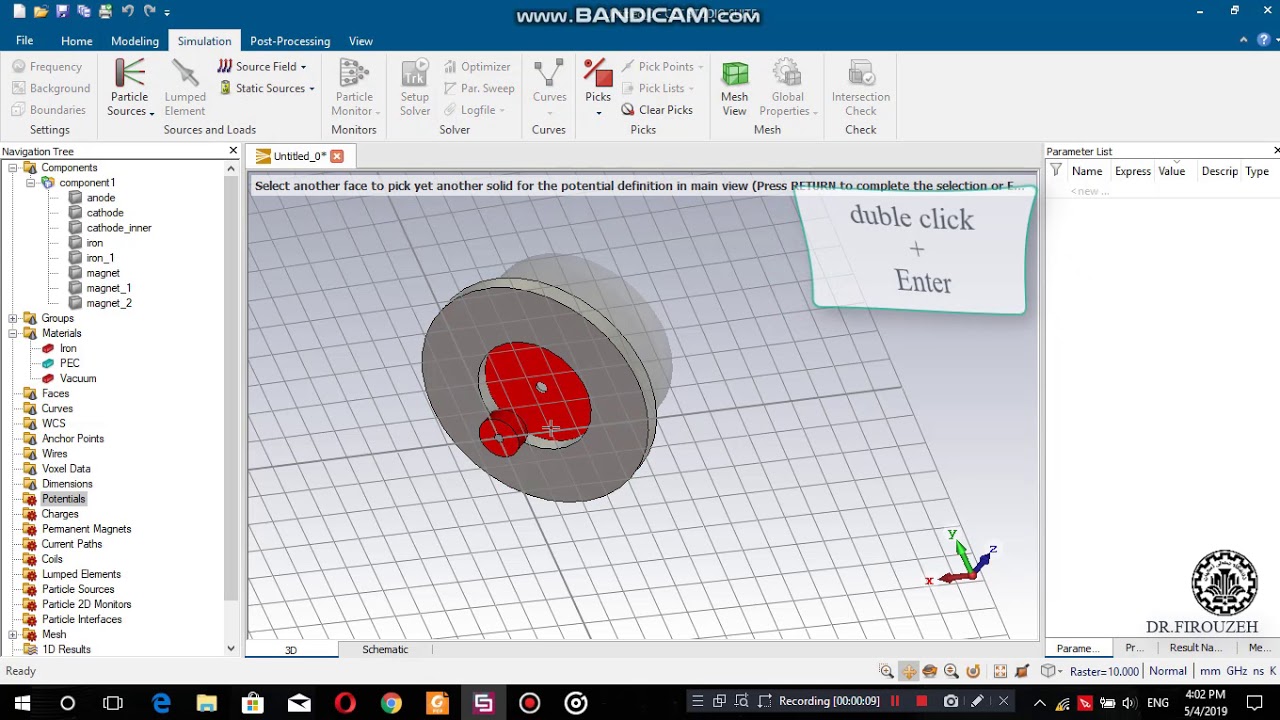The height and width of the screenshot is (720, 1280).
Task: Collapse the Materials tree node
Action: coord(13,333)
